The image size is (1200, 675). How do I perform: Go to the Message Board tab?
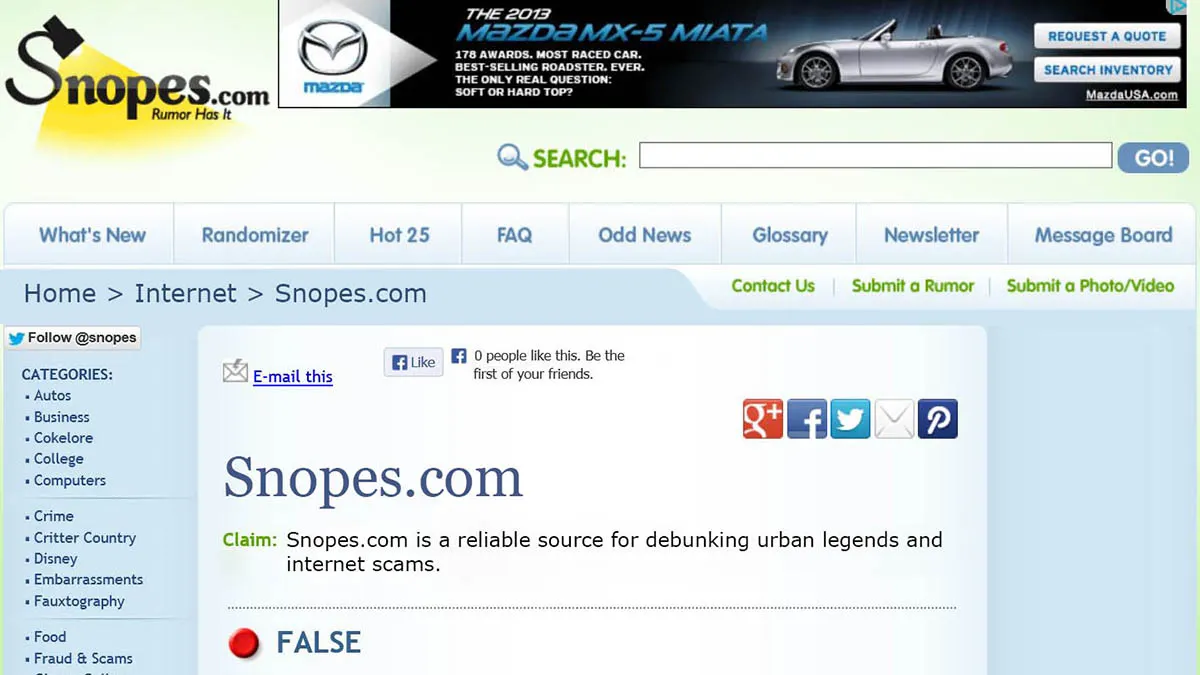tap(1103, 235)
